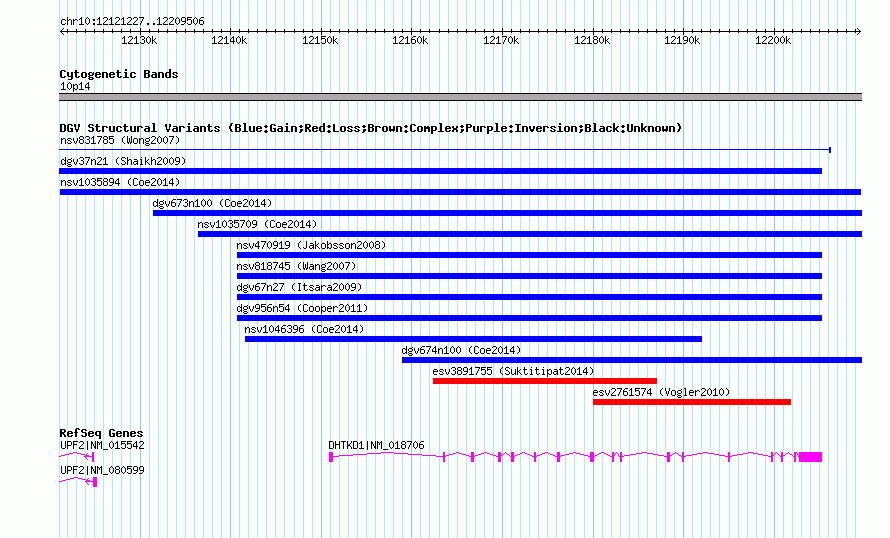The image size is (890, 538).
Task: Open the UPF2|NM_015542 gene label
Action: 102,445
